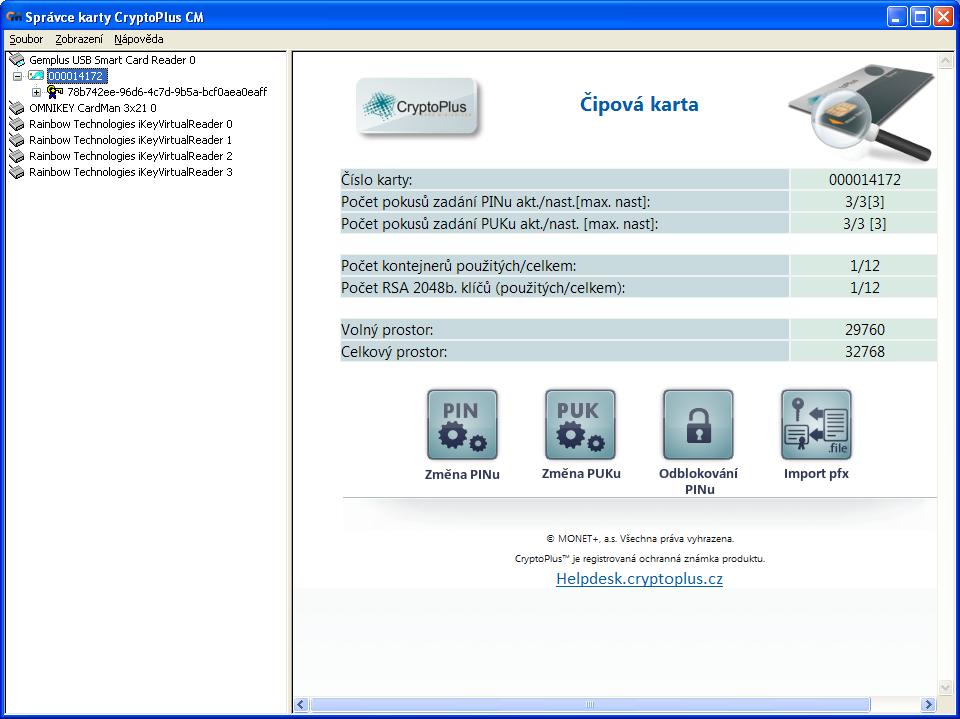
Task: Select Rainbow Technologies iKeyVirtualReader 3
Action: pos(131,172)
